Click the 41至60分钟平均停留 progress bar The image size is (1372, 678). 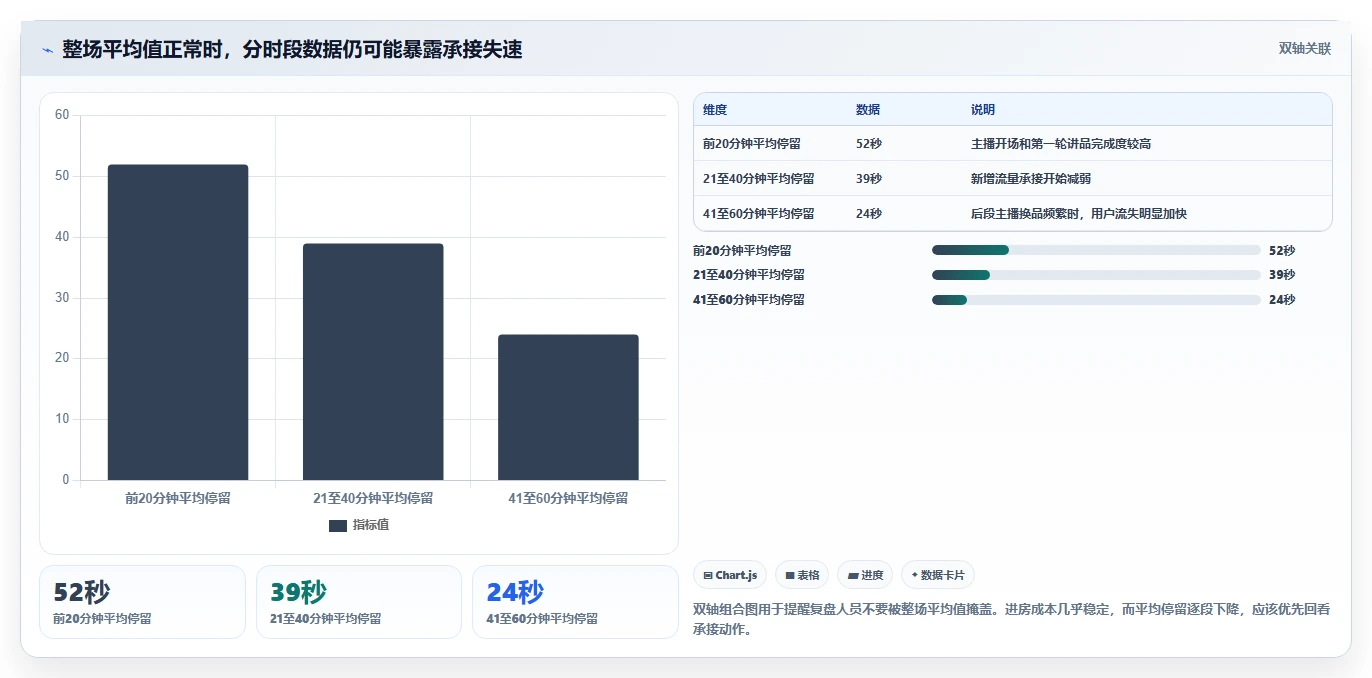1096,300
